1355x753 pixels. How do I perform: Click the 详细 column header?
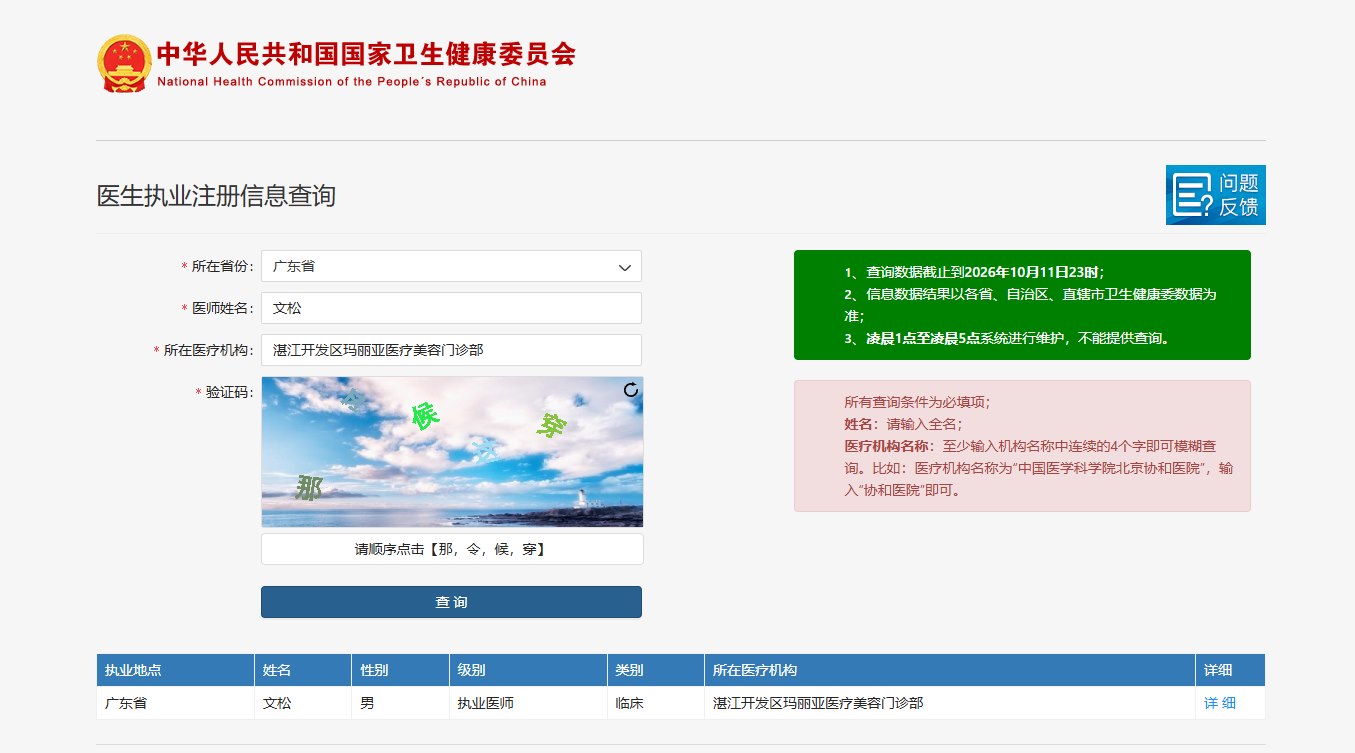coord(1230,670)
